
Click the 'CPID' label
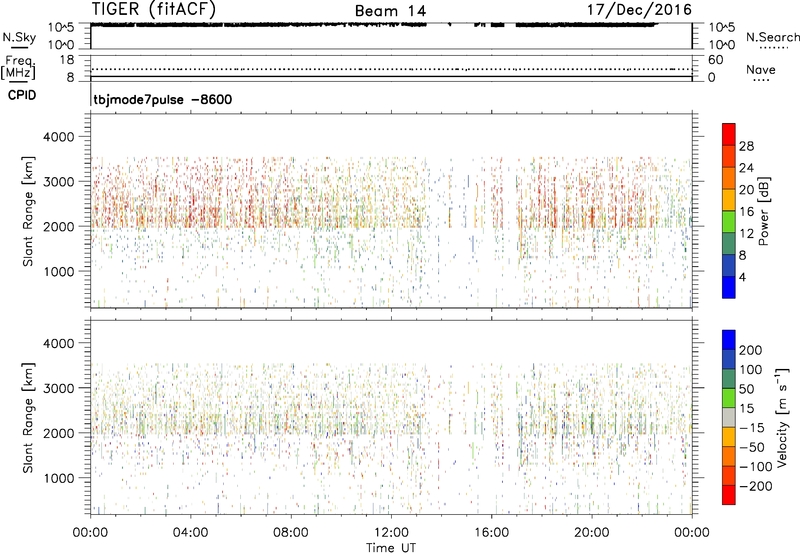coord(22,95)
